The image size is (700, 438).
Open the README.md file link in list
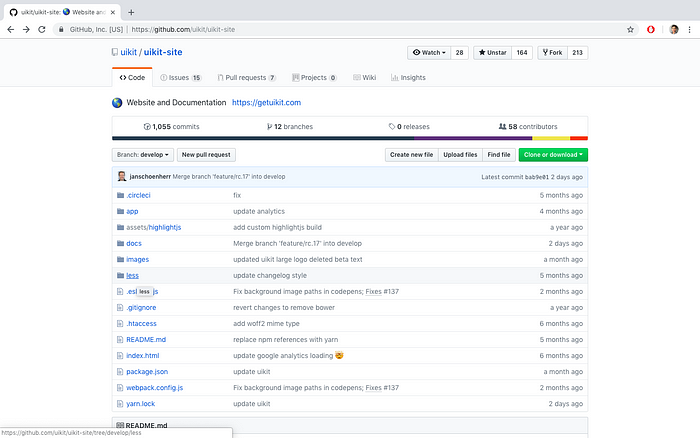point(146,340)
